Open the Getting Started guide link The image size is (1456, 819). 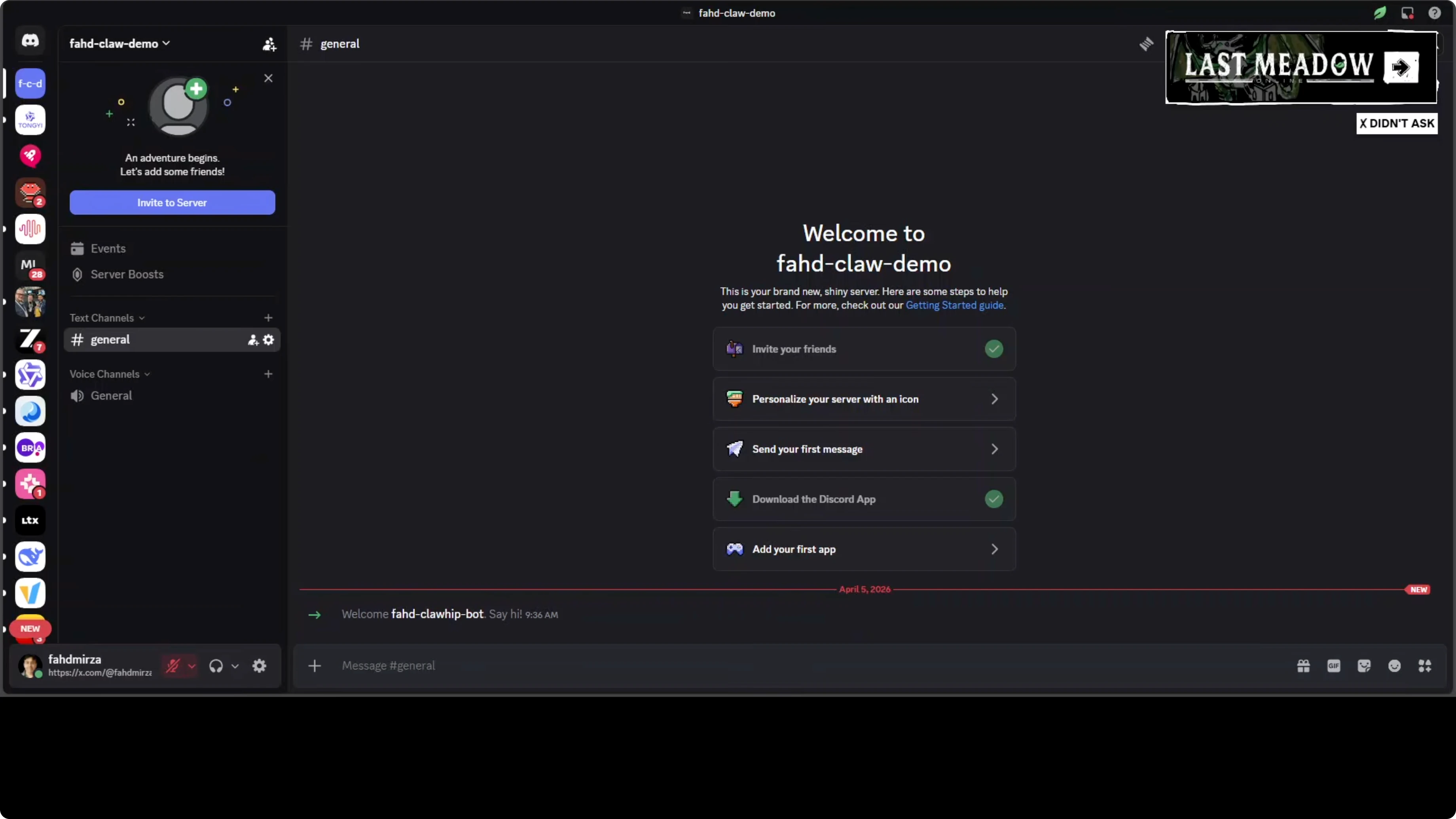pyautogui.click(x=954, y=305)
